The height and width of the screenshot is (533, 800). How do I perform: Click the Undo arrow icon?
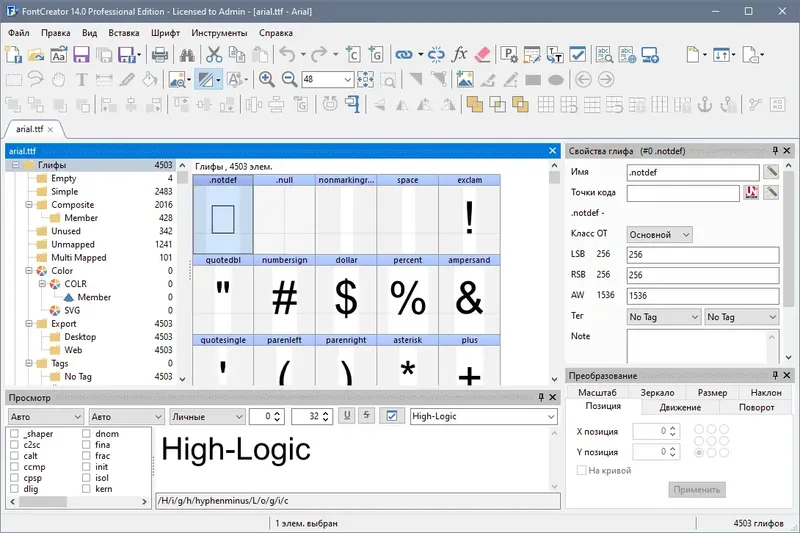pos(287,55)
